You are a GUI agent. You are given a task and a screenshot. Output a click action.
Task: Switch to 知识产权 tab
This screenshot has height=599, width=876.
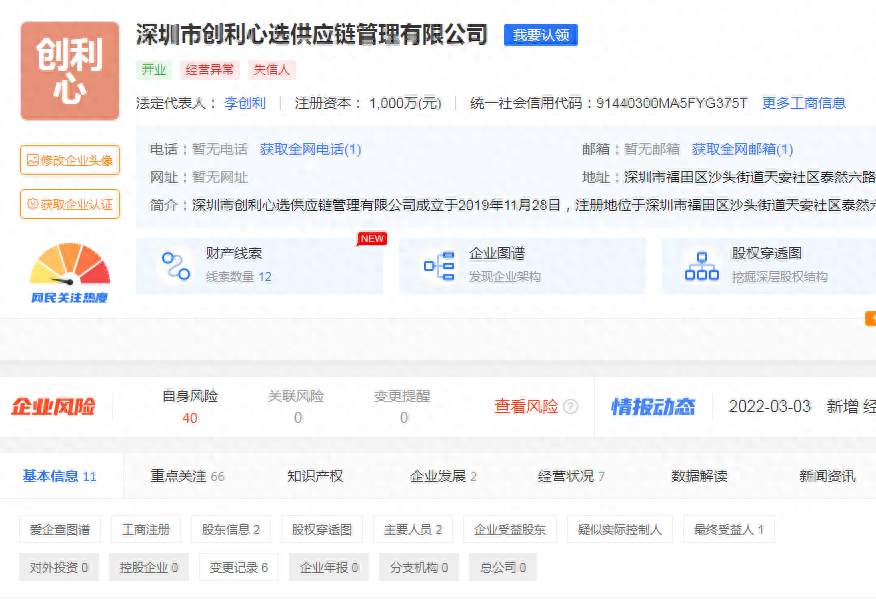[315, 476]
